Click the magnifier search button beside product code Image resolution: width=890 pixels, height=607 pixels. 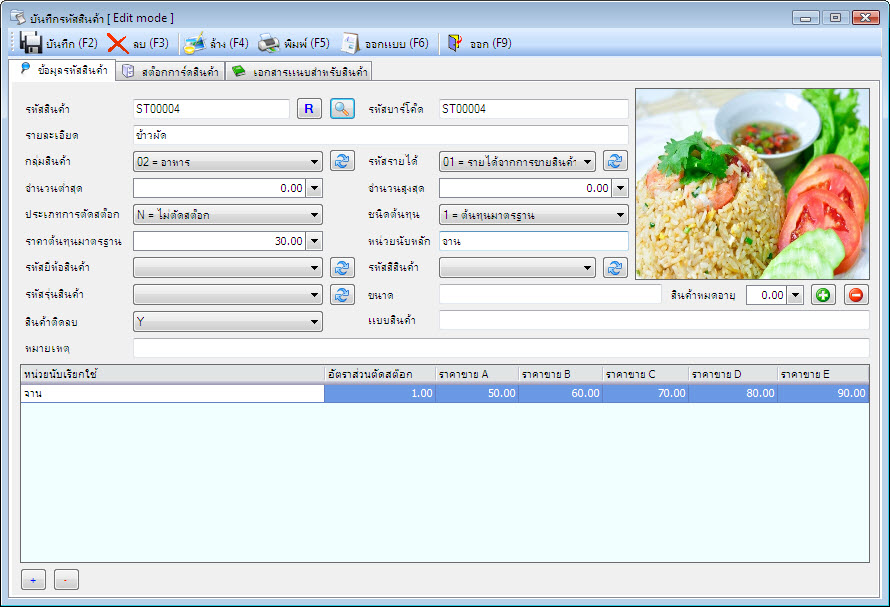[x=342, y=108]
